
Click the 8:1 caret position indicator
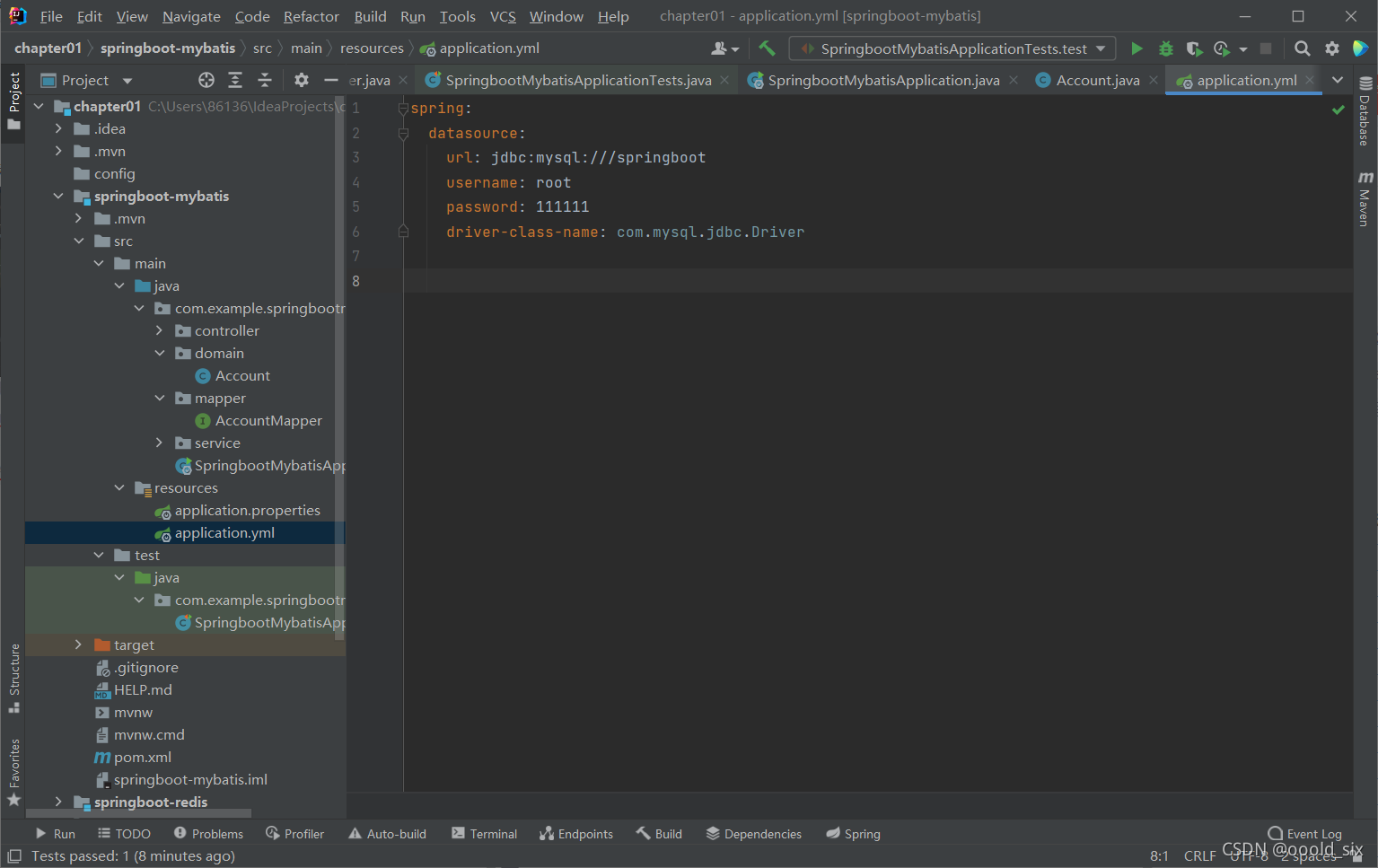1159,856
